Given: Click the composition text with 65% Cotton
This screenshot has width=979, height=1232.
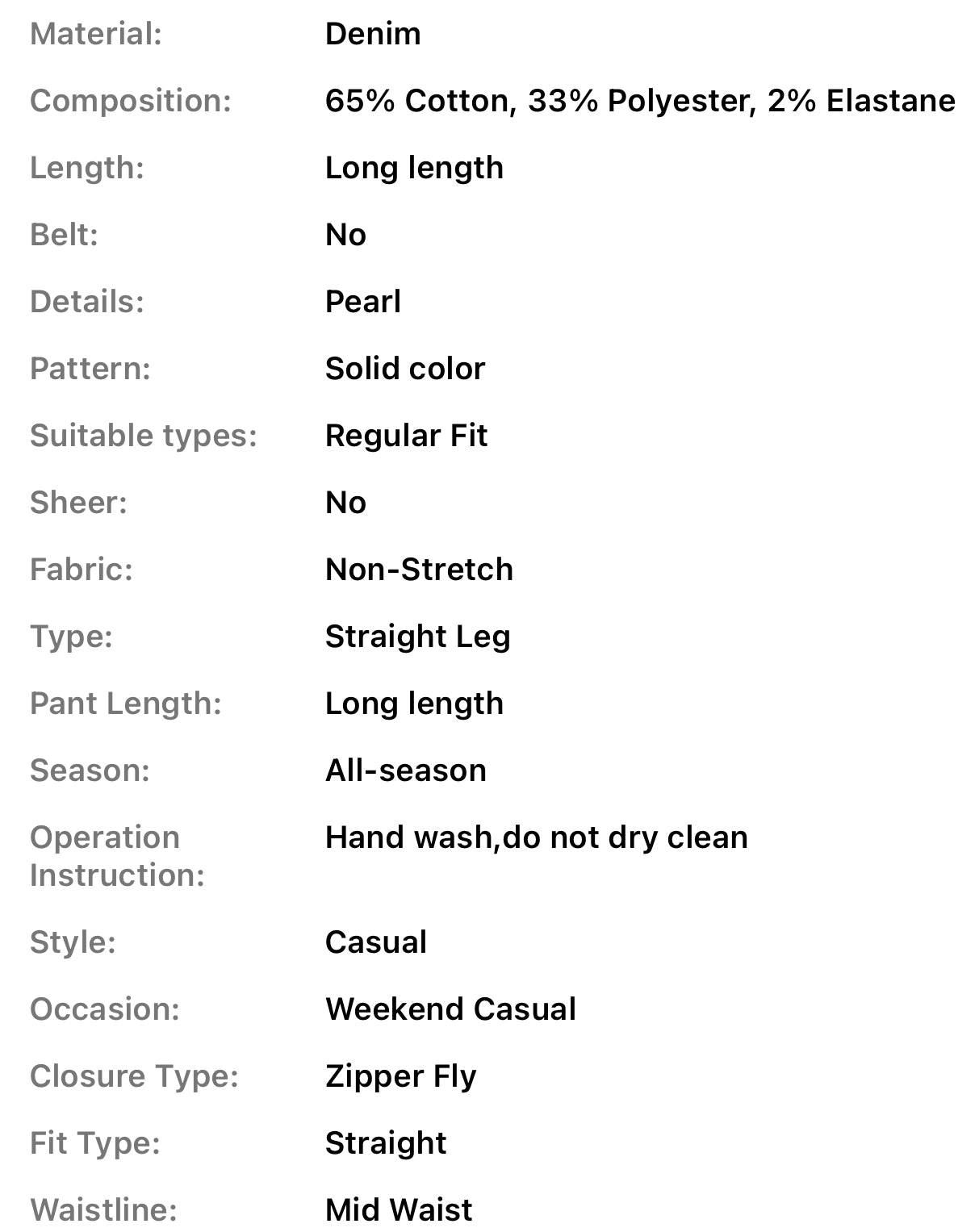Looking at the screenshot, I should pos(639,101).
